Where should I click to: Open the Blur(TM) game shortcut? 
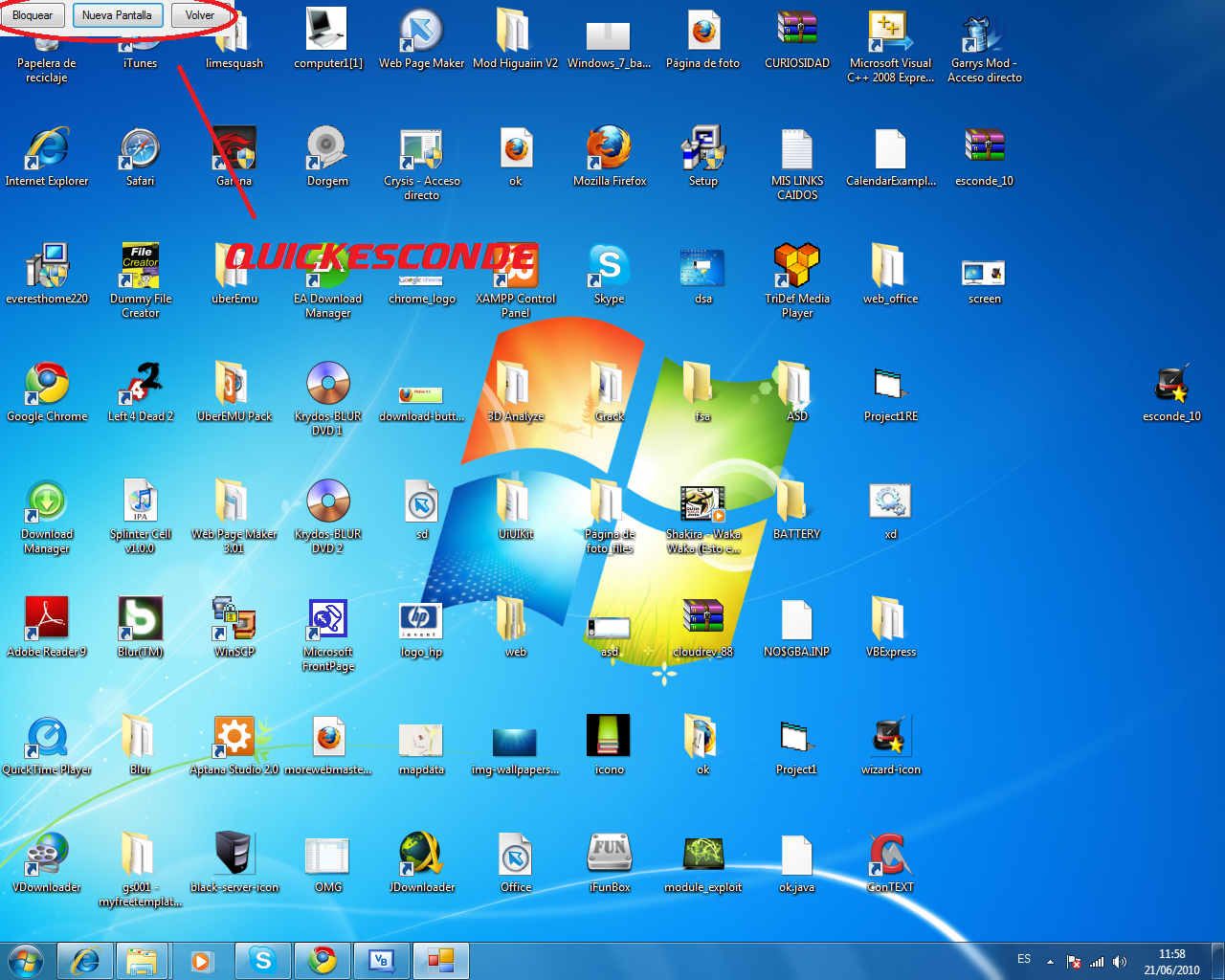[x=141, y=629]
